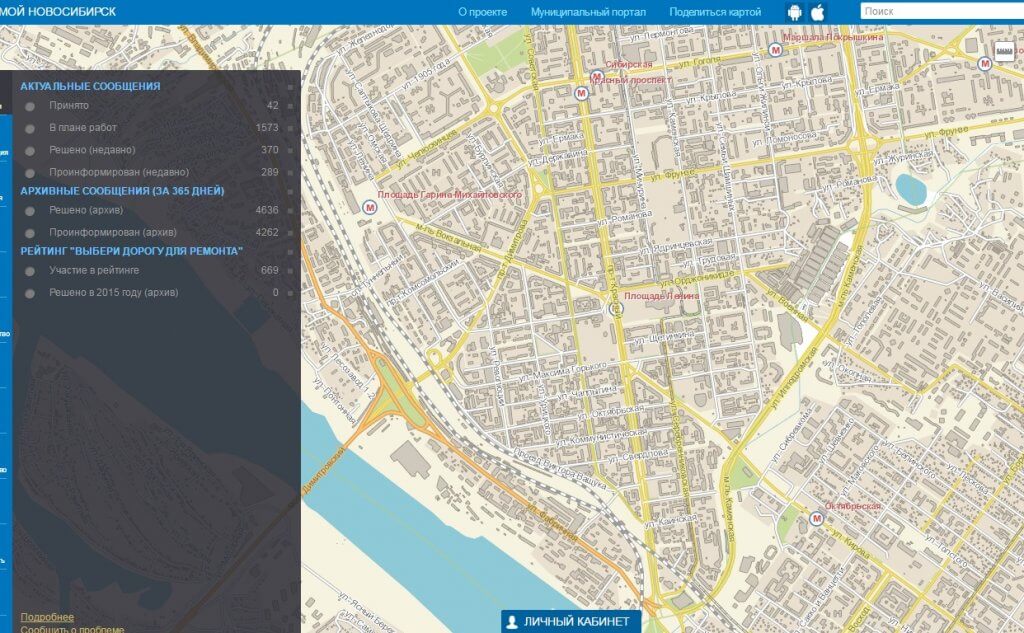
Task: Collapse the Актуальные сообщения section
Action: (x=90, y=86)
